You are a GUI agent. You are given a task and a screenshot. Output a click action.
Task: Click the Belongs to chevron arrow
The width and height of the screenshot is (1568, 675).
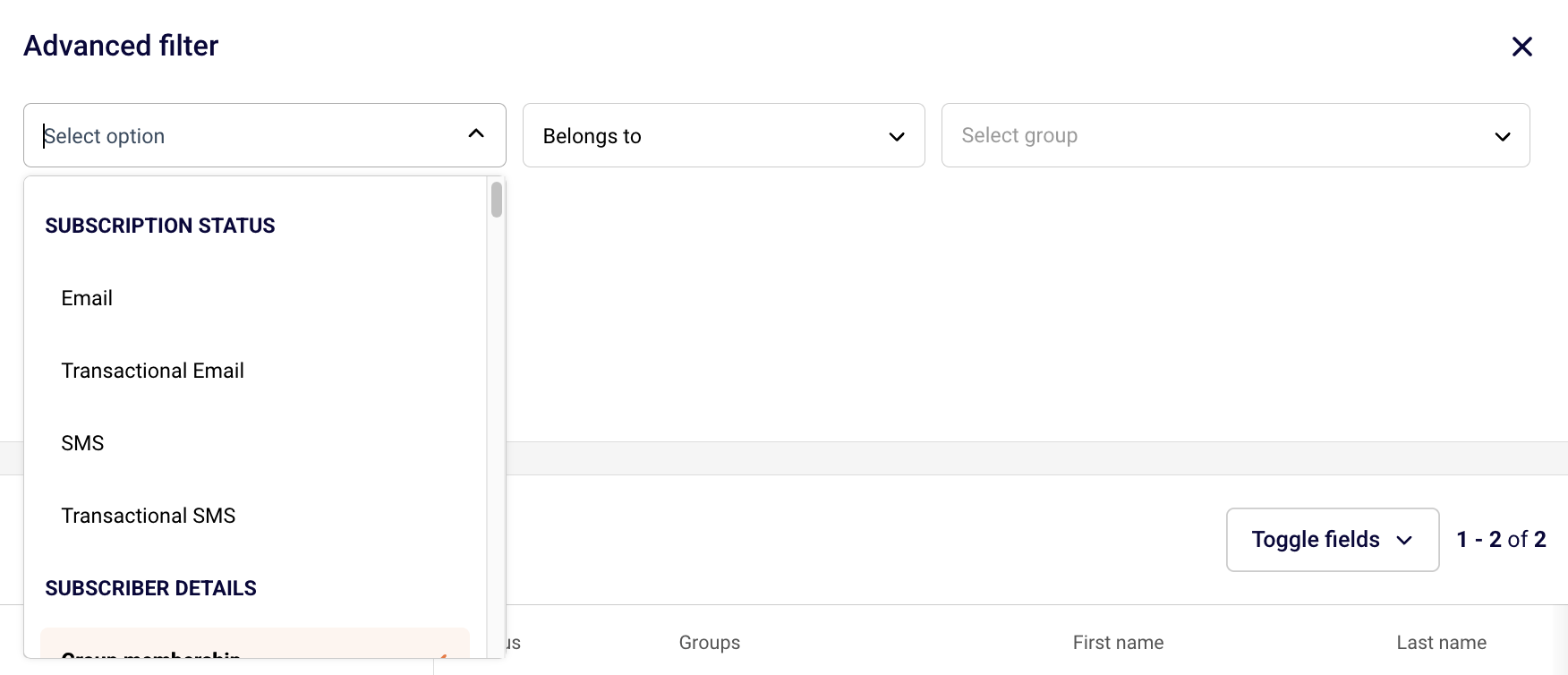click(896, 136)
